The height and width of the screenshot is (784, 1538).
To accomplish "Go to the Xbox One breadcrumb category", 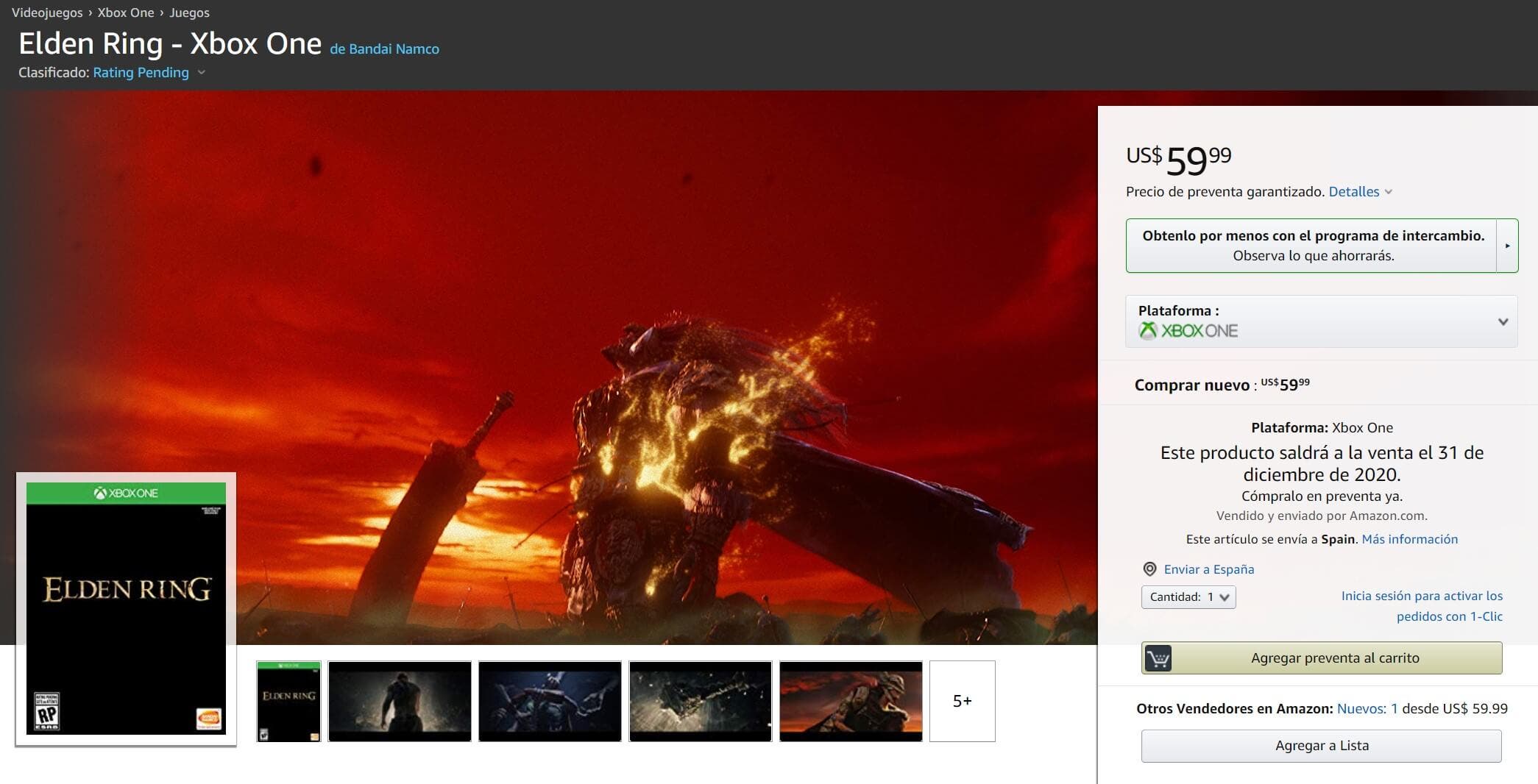I will point(126,13).
